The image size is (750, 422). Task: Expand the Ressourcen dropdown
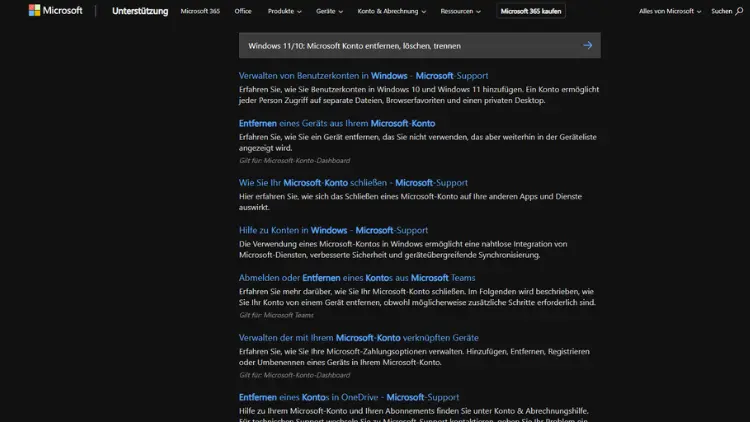point(461,11)
